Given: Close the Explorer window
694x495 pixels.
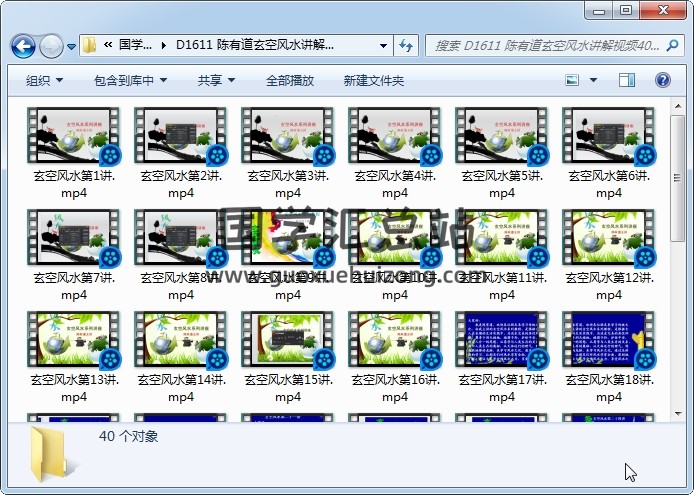Looking at the screenshot, I should point(663,10).
